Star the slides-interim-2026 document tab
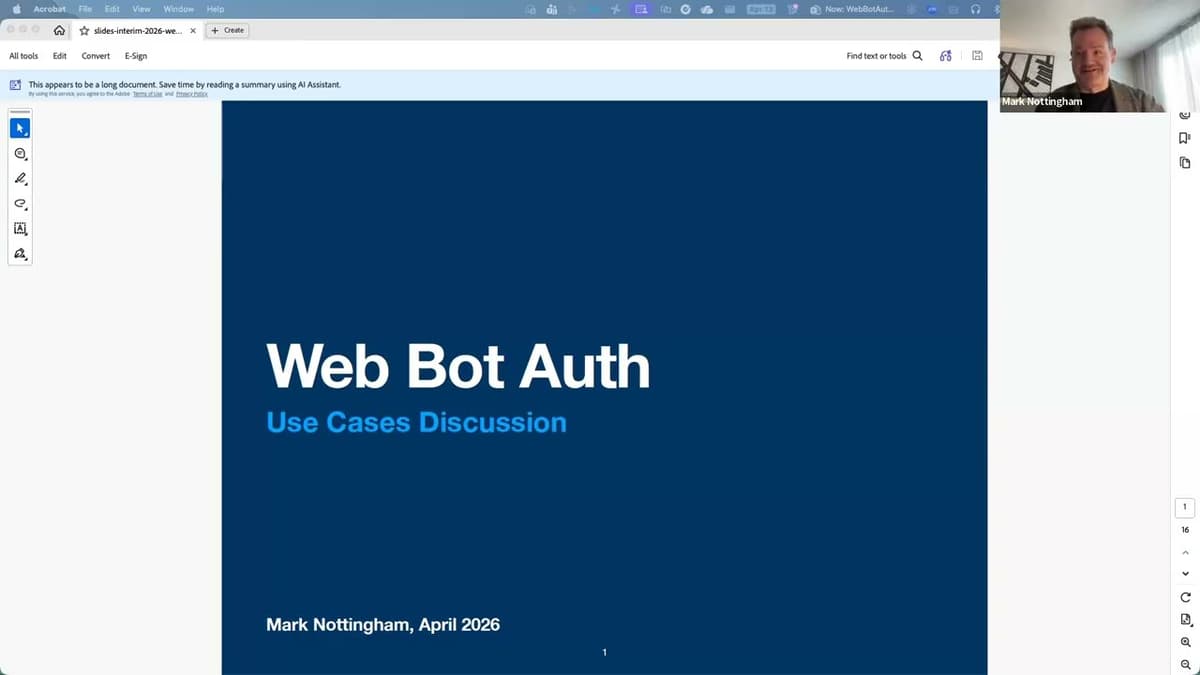This screenshot has width=1200, height=675. [84, 30]
